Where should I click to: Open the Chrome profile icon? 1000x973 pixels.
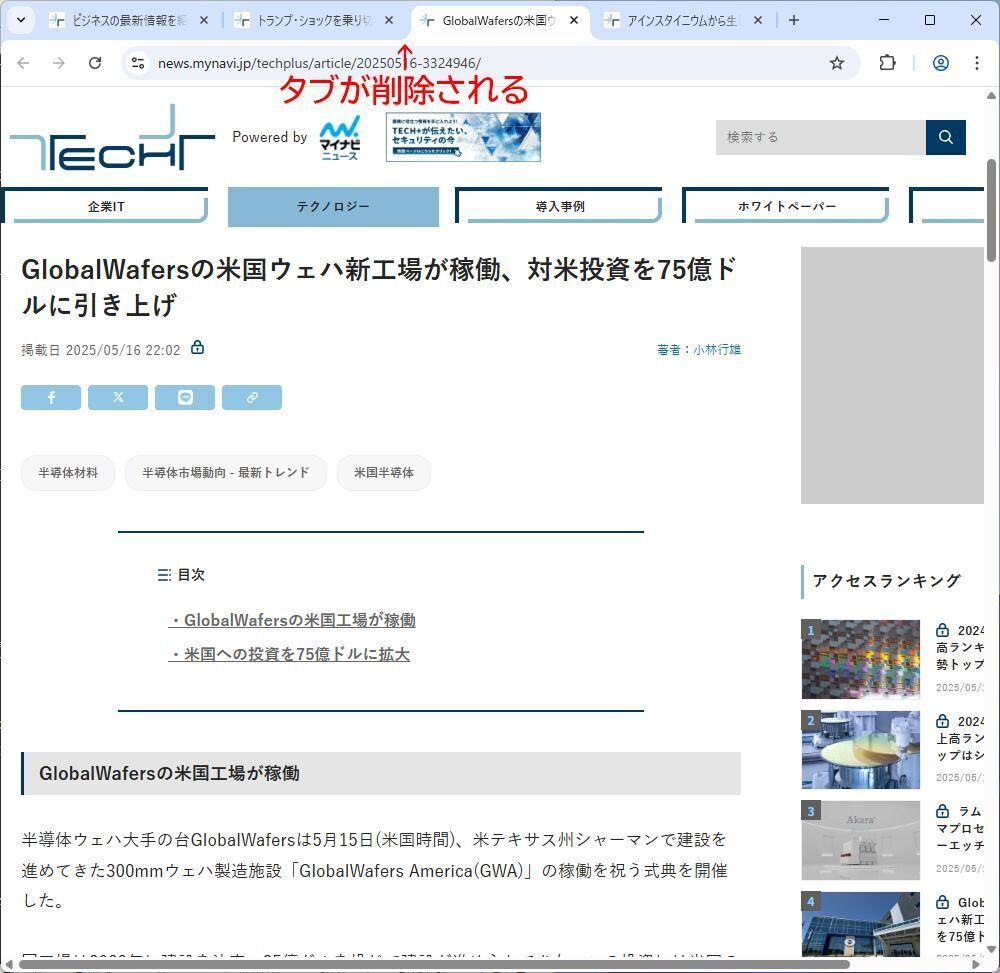tap(941, 62)
